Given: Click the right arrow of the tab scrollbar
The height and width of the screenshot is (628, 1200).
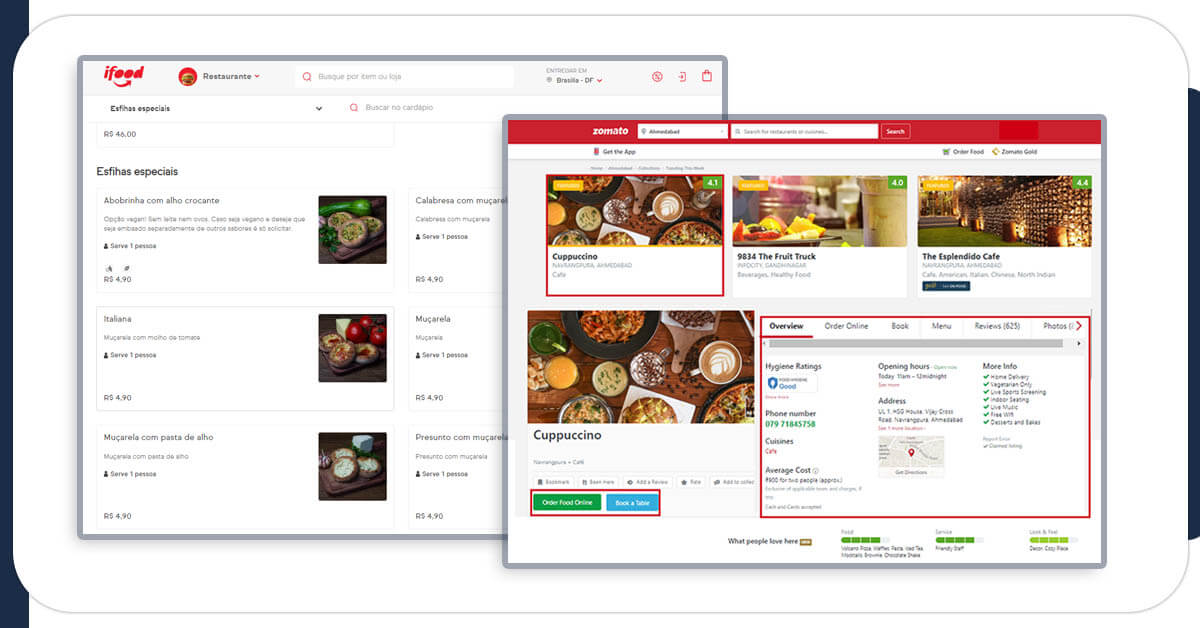Looking at the screenshot, I should [1079, 343].
